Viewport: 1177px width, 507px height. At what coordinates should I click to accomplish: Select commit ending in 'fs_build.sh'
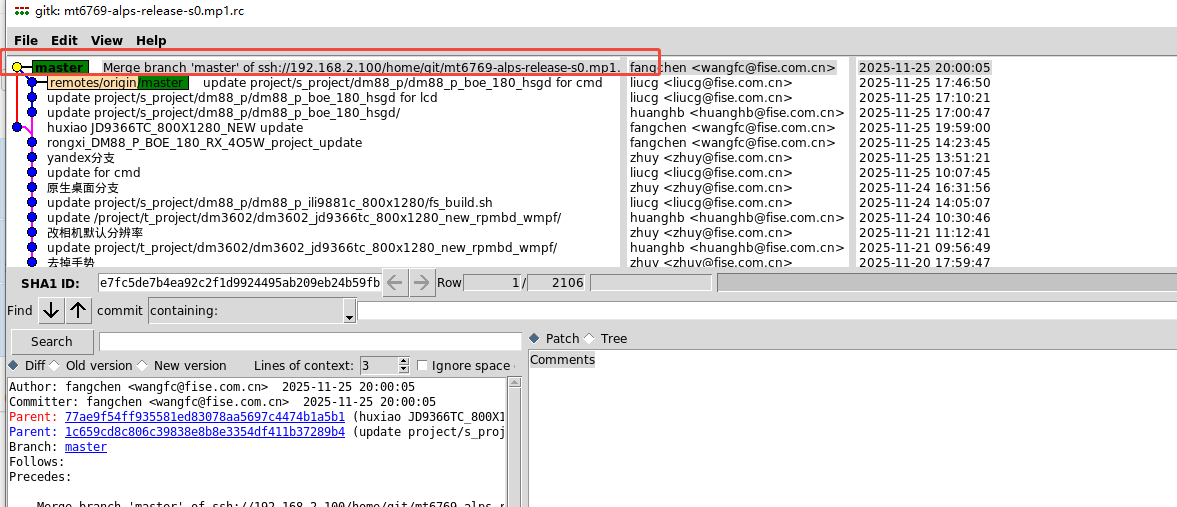click(269, 203)
